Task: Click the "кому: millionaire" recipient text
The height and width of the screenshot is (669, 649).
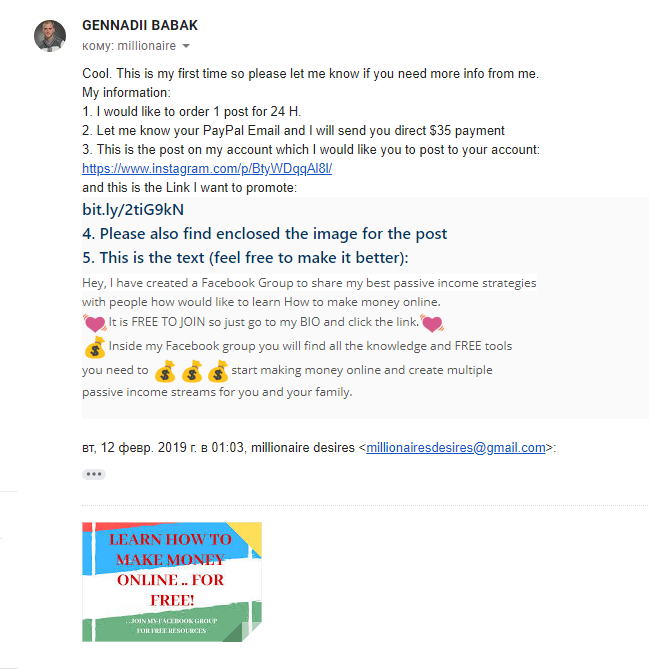Action: coord(129,46)
